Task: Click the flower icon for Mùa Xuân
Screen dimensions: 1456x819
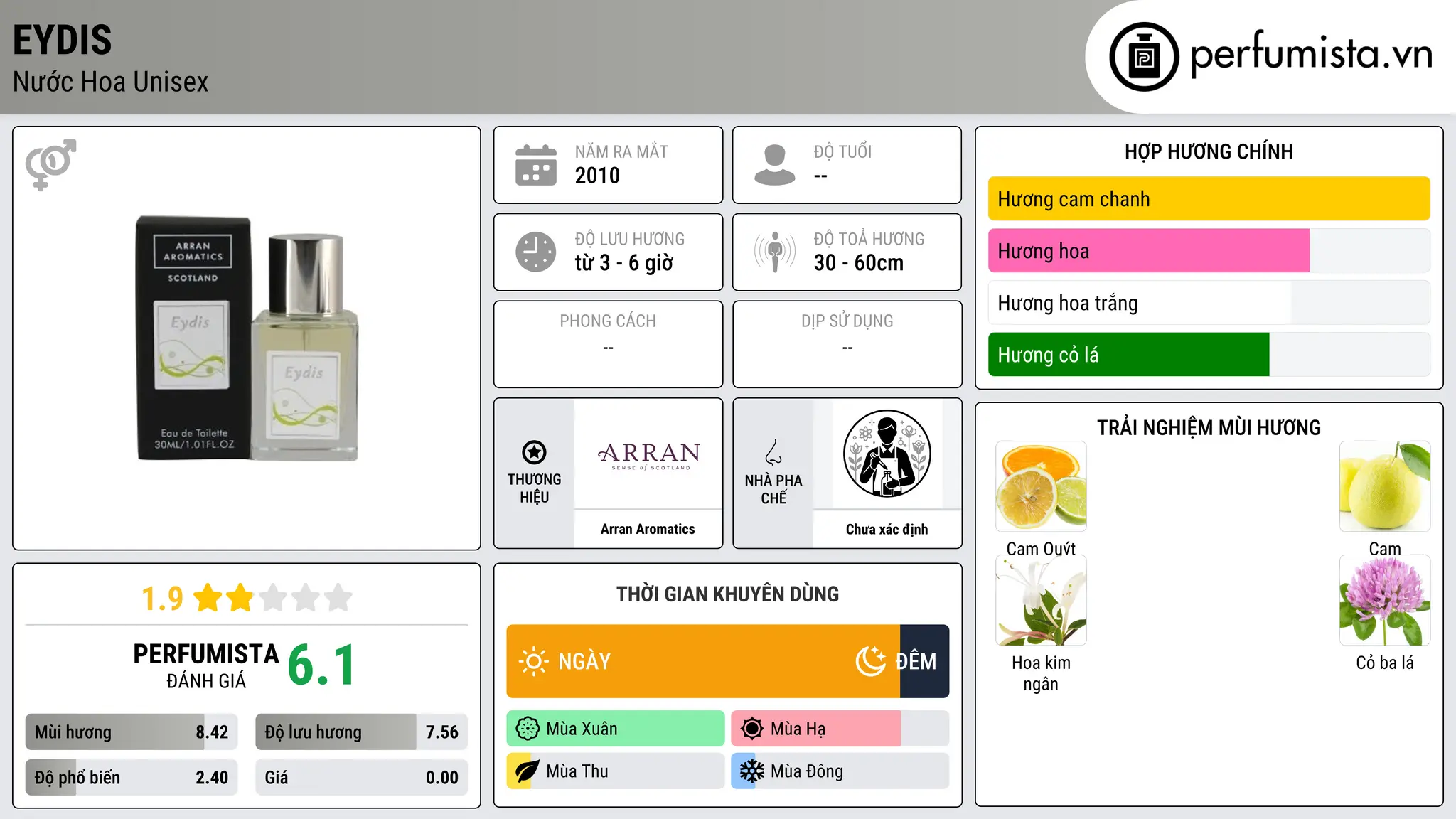Action: (528, 729)
